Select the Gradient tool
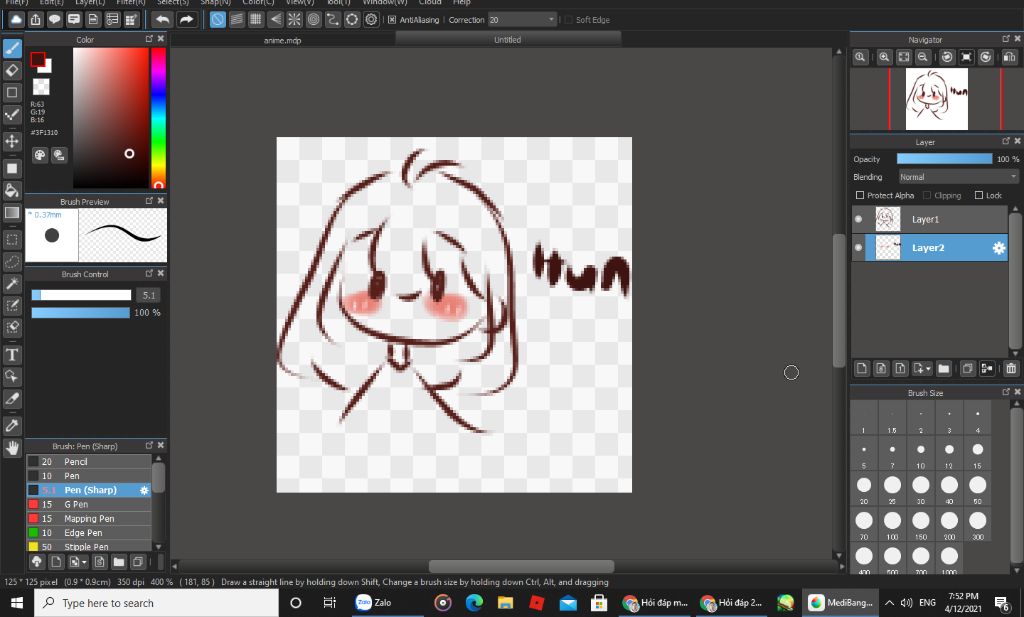Screen dimensions: 1024x617 pyautogui.click(x=12, y=212)
